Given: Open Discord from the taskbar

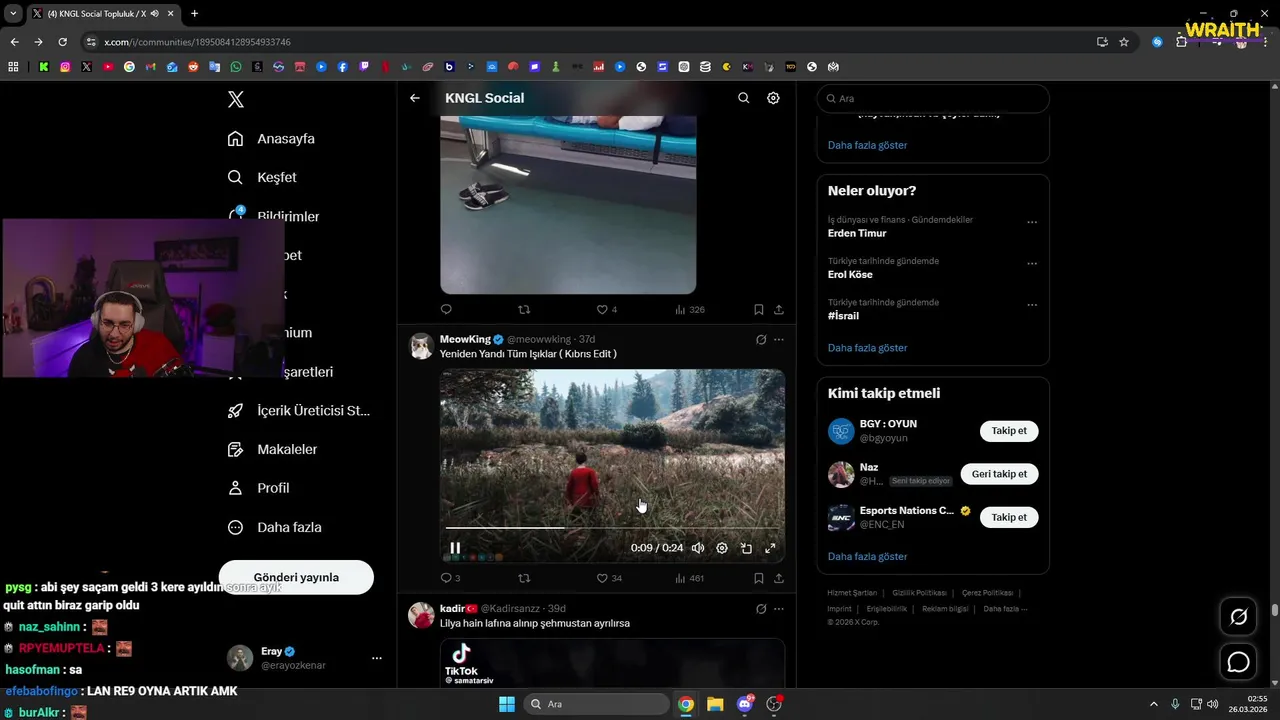Looking at the screenshot, I should pyautogui.click(x=745, y=704).
